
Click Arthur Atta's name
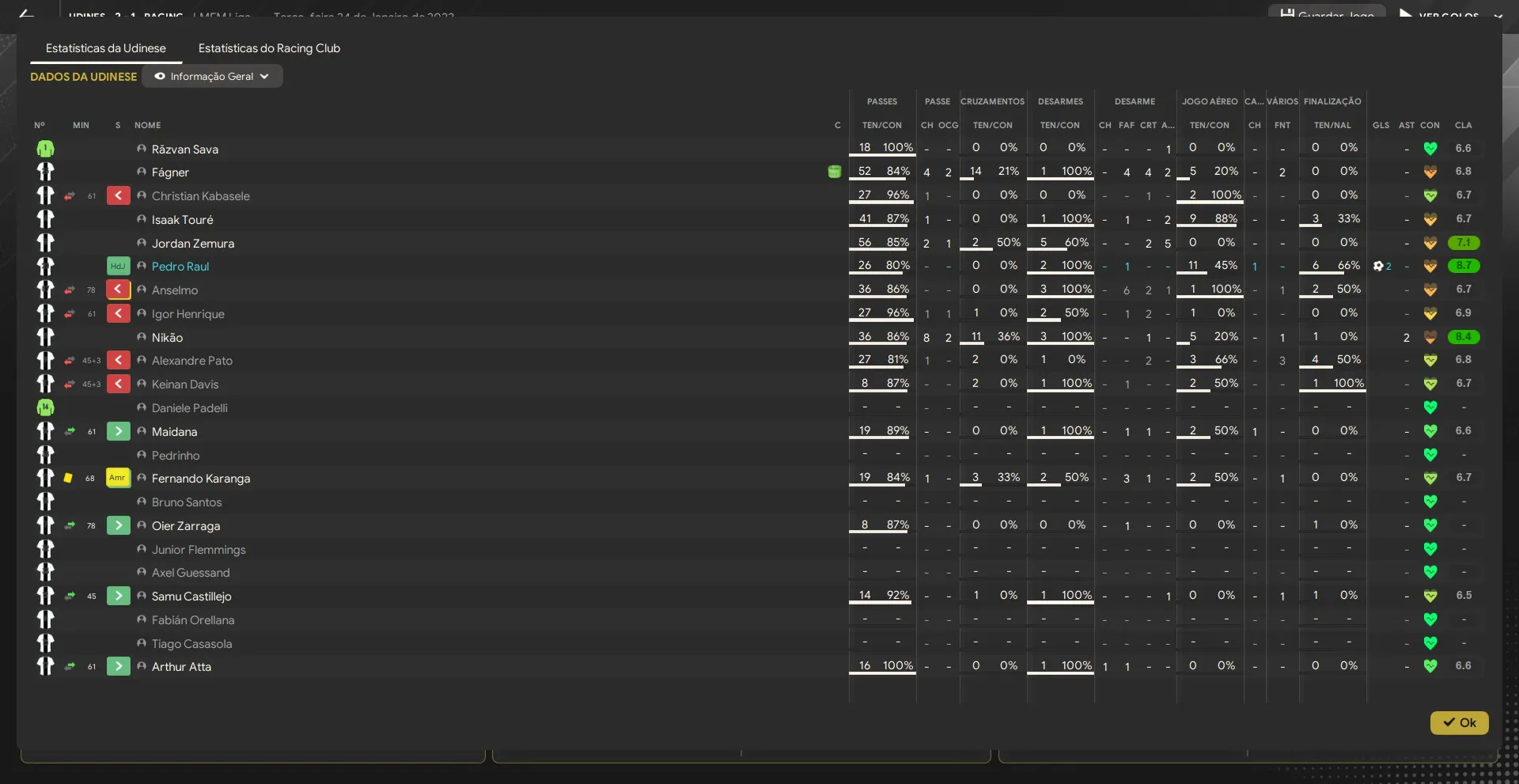[x=181, y=667]
